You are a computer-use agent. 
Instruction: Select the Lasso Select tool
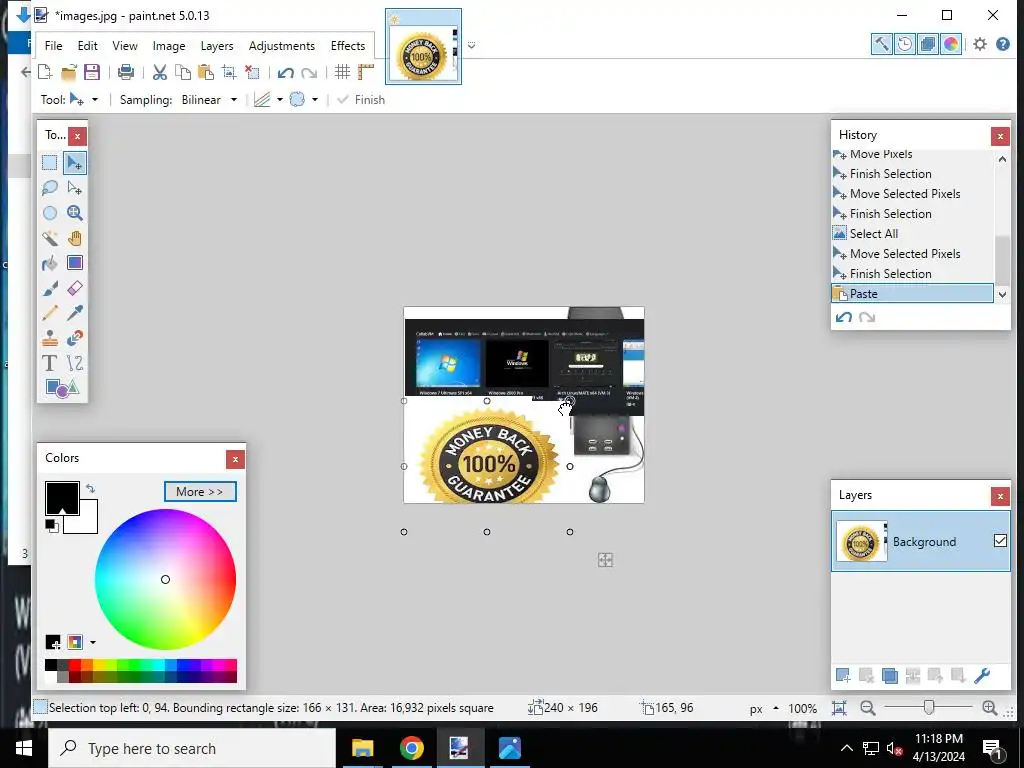click(x=50, y=188)
